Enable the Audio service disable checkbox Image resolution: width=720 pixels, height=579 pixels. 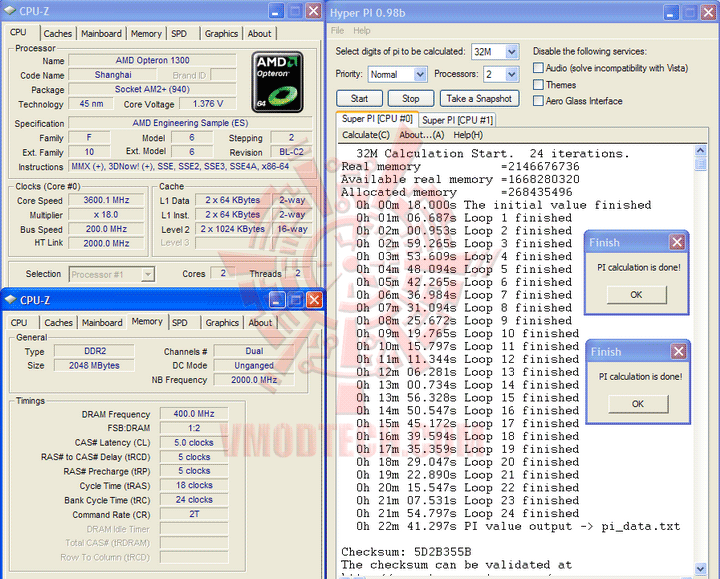pos(538,68)
